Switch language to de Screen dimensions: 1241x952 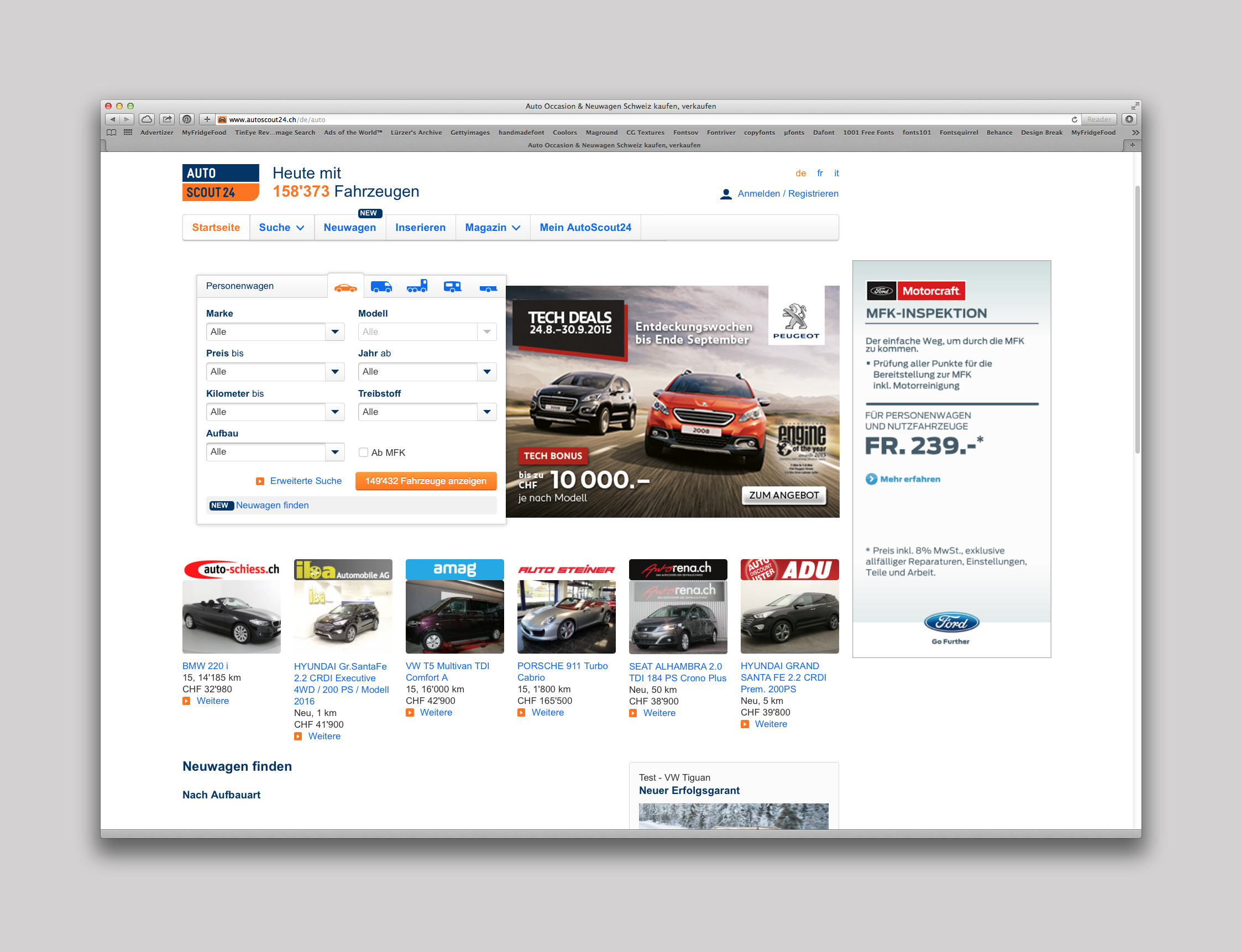[x=800, y=173]
